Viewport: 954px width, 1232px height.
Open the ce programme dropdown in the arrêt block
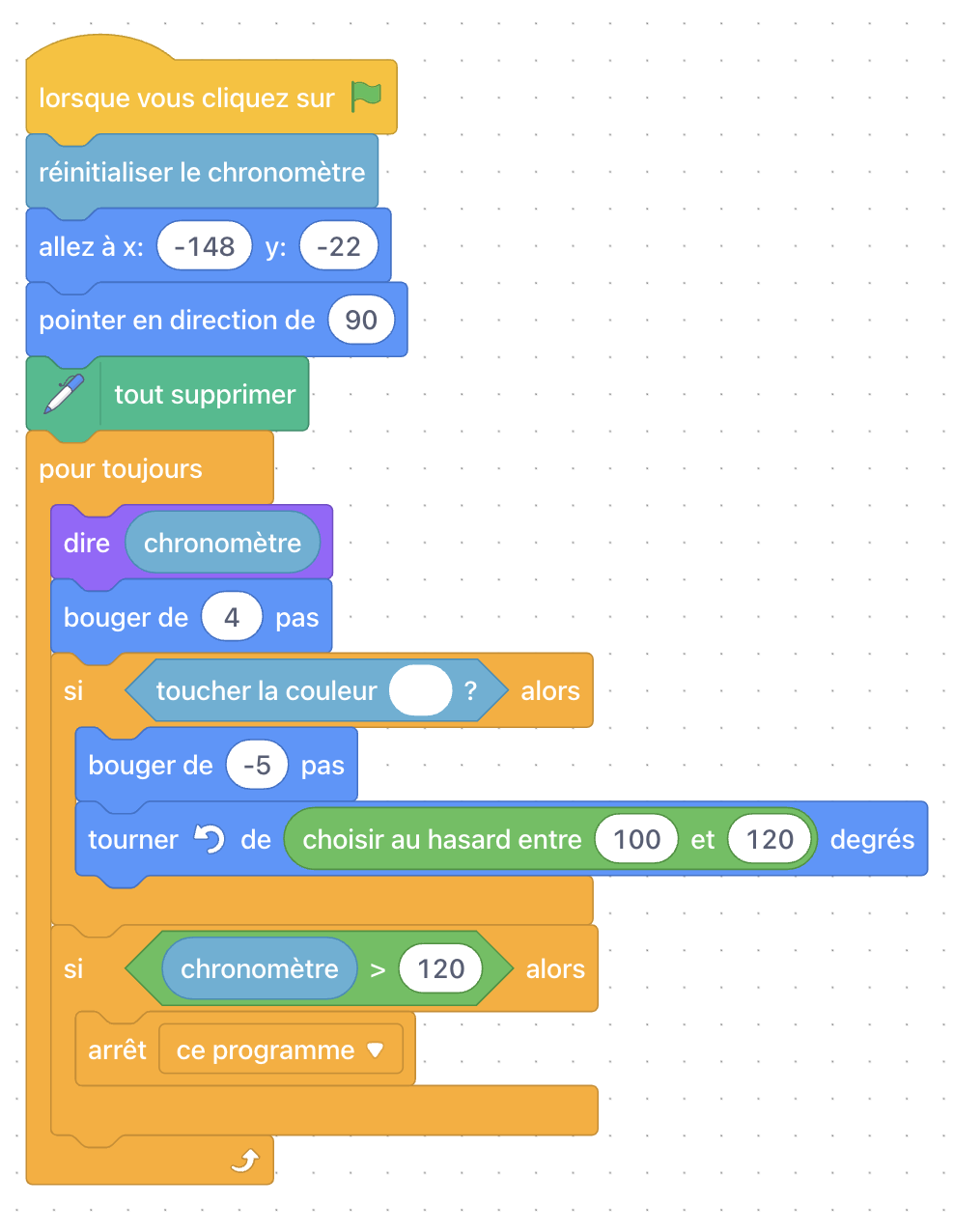(281, 1050)
